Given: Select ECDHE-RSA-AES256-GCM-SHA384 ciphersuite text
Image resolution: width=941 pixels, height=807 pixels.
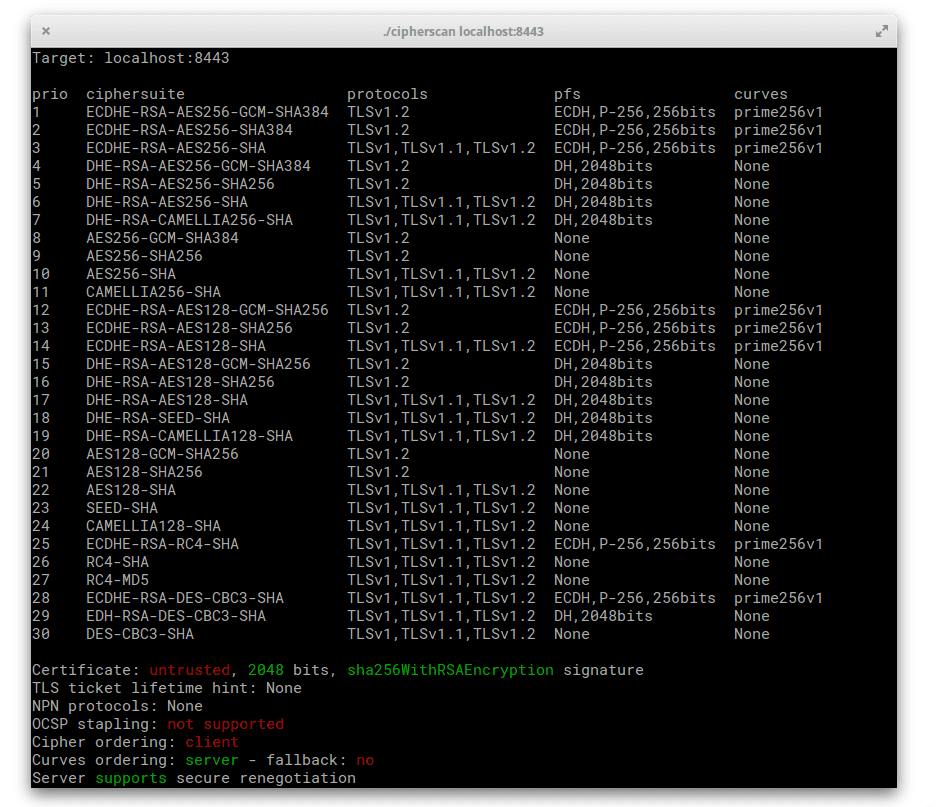Looking at the screenshot, I should click(x=208, y=112).
